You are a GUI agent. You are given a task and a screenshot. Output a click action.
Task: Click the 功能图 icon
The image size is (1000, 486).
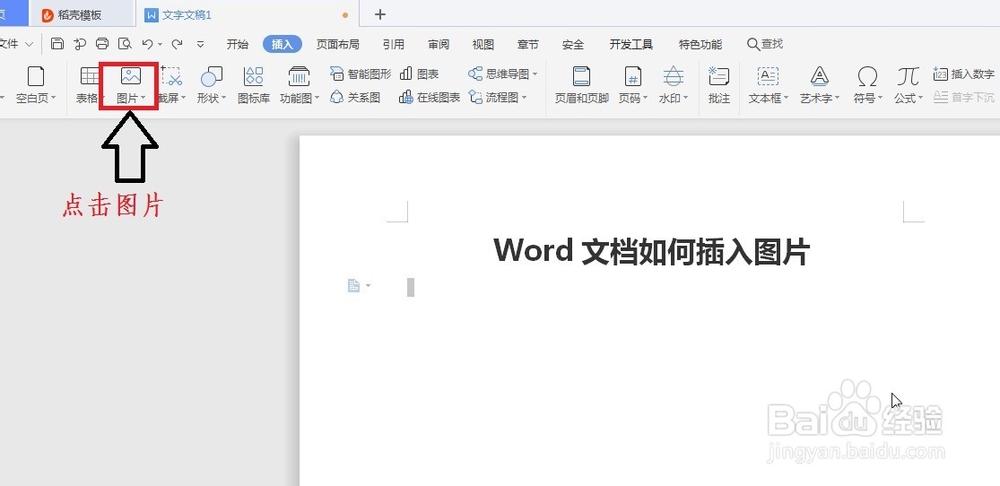[299, 77]
